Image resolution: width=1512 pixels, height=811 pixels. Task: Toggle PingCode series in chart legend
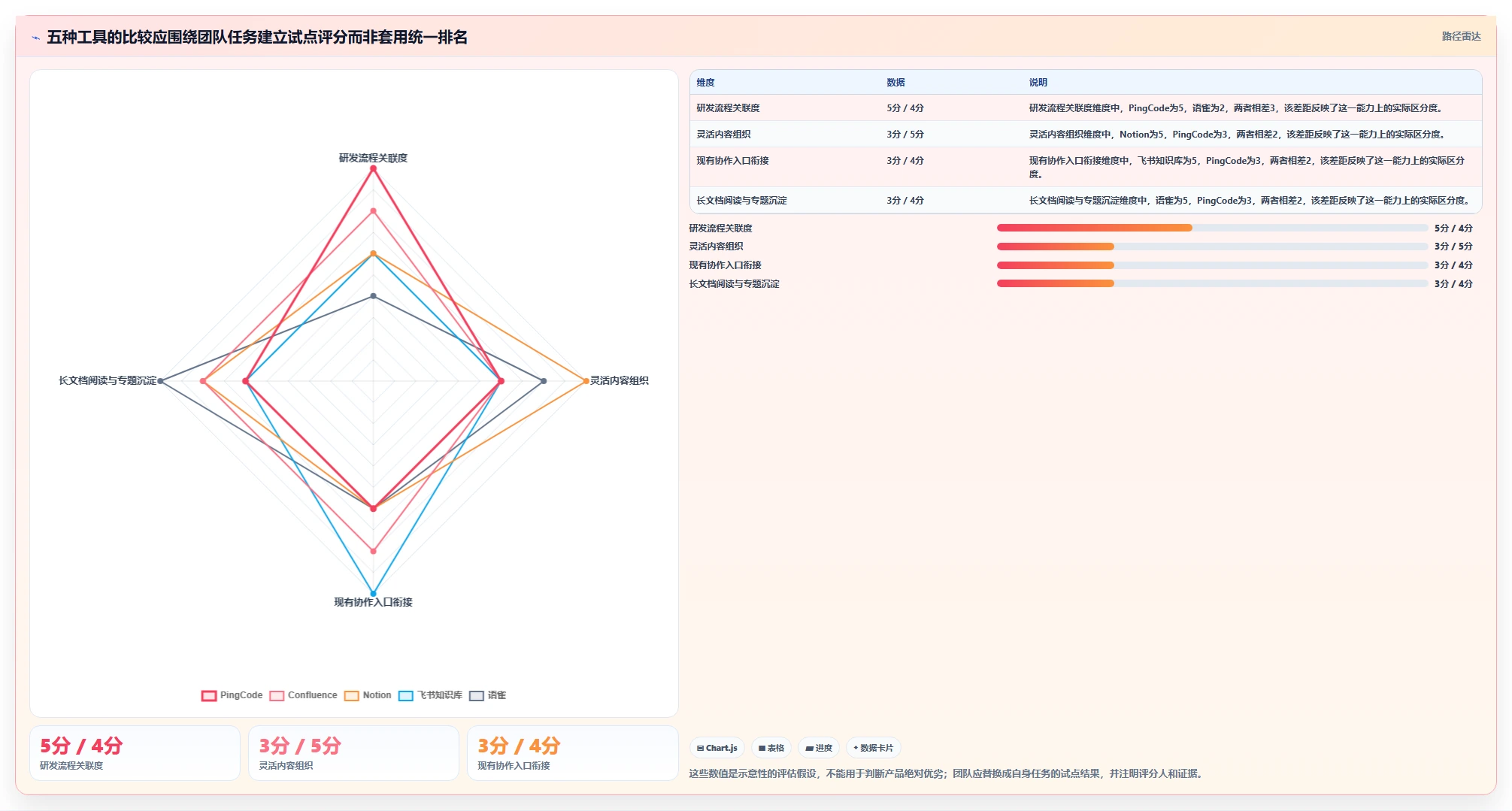click(x=232, y=695)
